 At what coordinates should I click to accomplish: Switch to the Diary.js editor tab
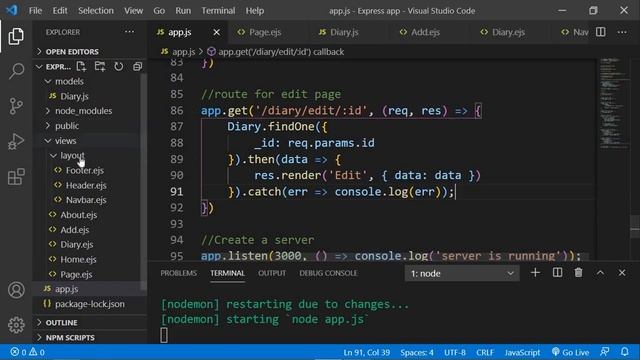tap(344, 32)
